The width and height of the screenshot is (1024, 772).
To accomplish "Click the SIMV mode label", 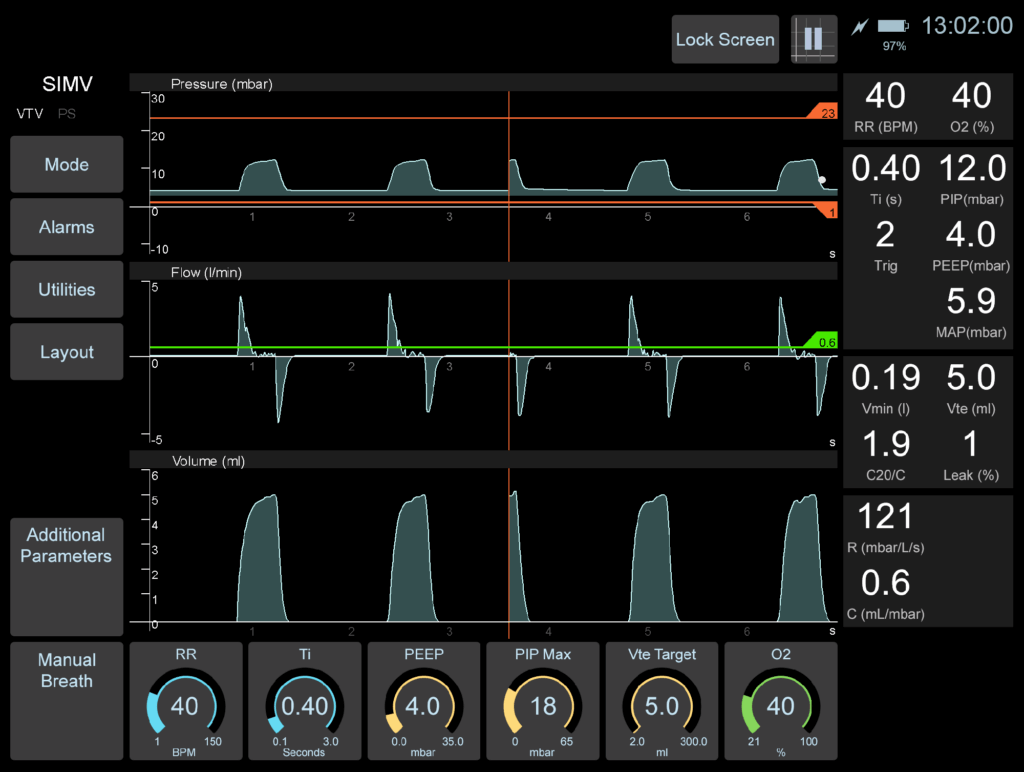I will [x=67, y=84].
